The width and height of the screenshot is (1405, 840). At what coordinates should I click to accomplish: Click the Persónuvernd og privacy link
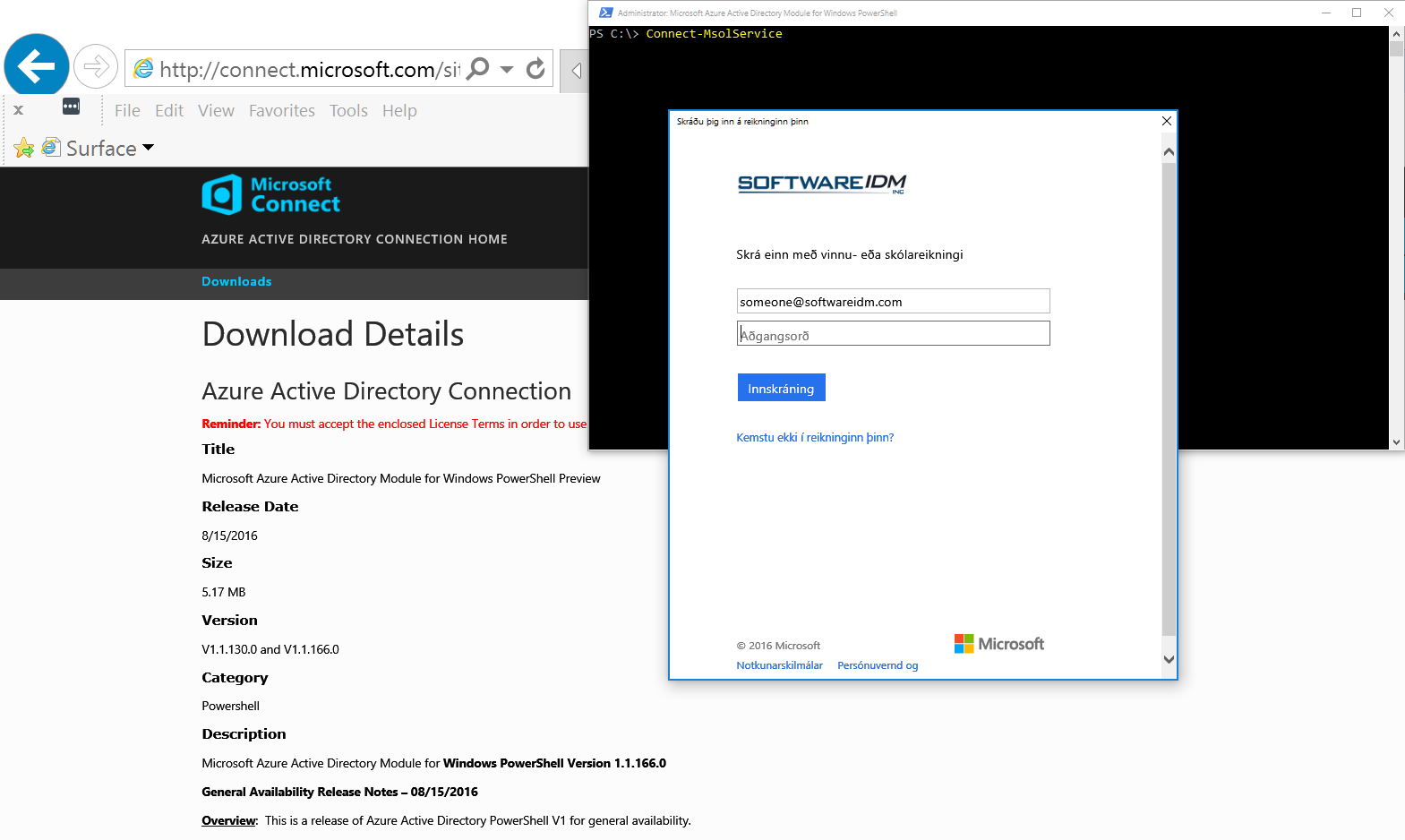[878, 665]
